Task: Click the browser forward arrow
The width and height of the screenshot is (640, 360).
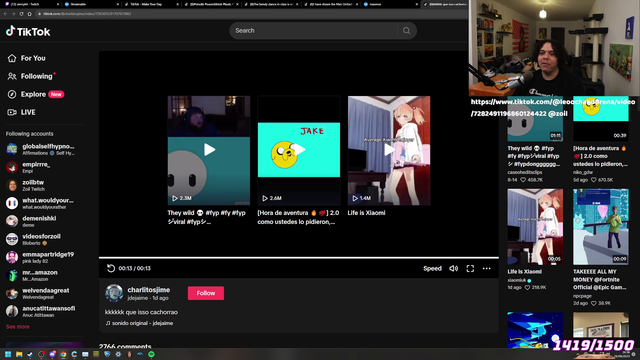Action: [13, 13]
